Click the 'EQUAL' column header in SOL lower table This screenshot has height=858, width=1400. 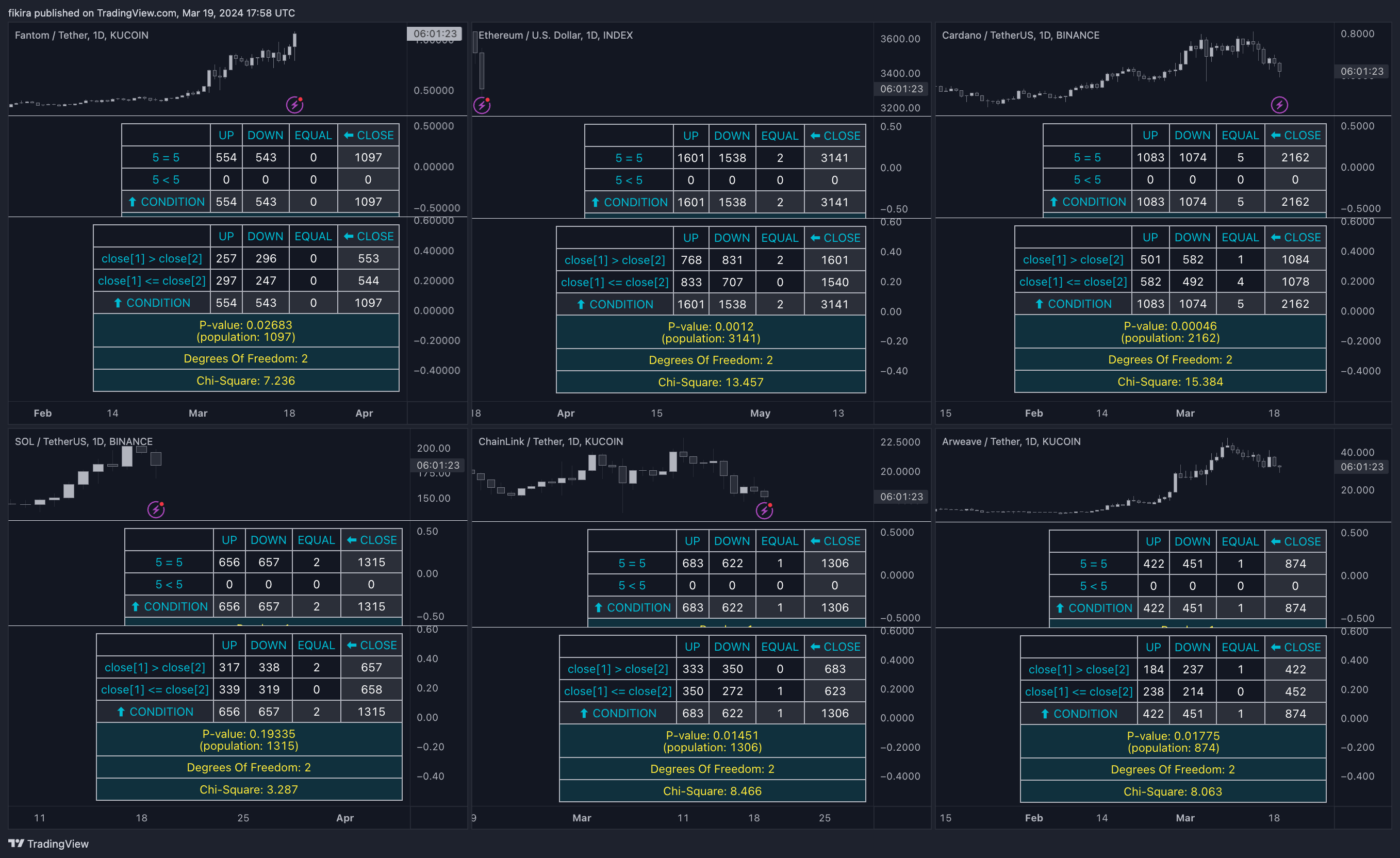[316, 646]
